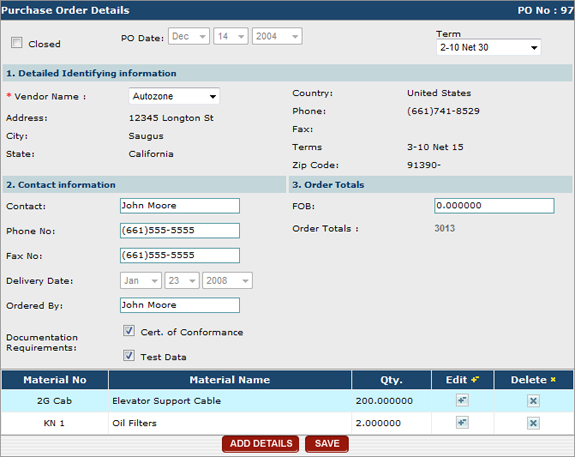
Task: Click the SAVE button
Action: 327,444
